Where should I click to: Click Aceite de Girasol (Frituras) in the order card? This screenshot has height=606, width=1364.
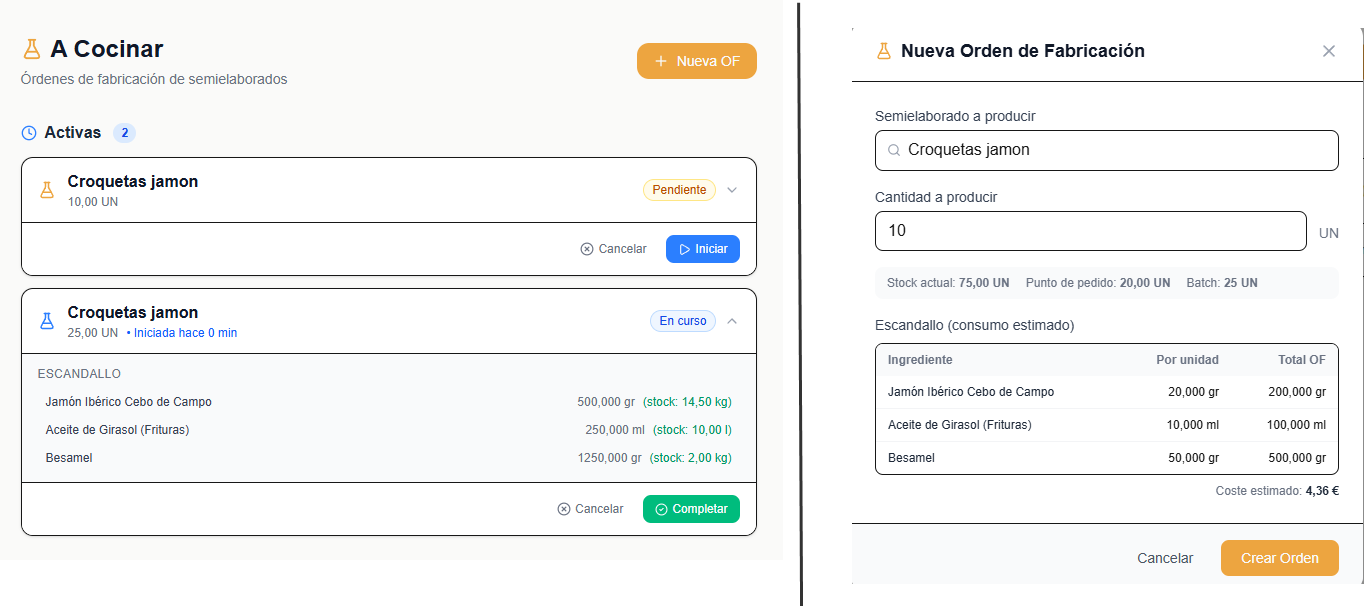coord(117,430)
